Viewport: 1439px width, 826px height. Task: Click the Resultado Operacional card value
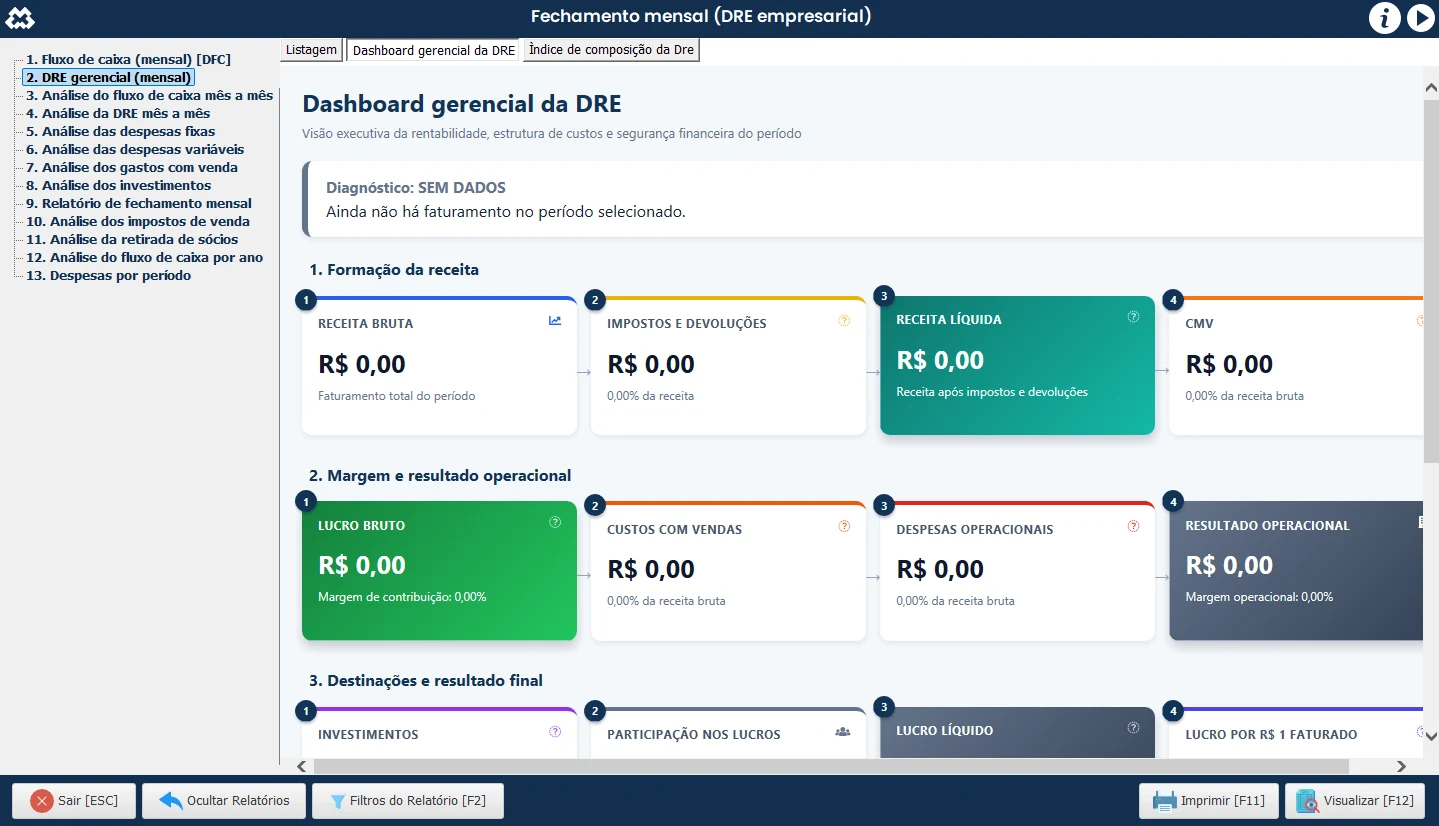[x=1229, y=565]
